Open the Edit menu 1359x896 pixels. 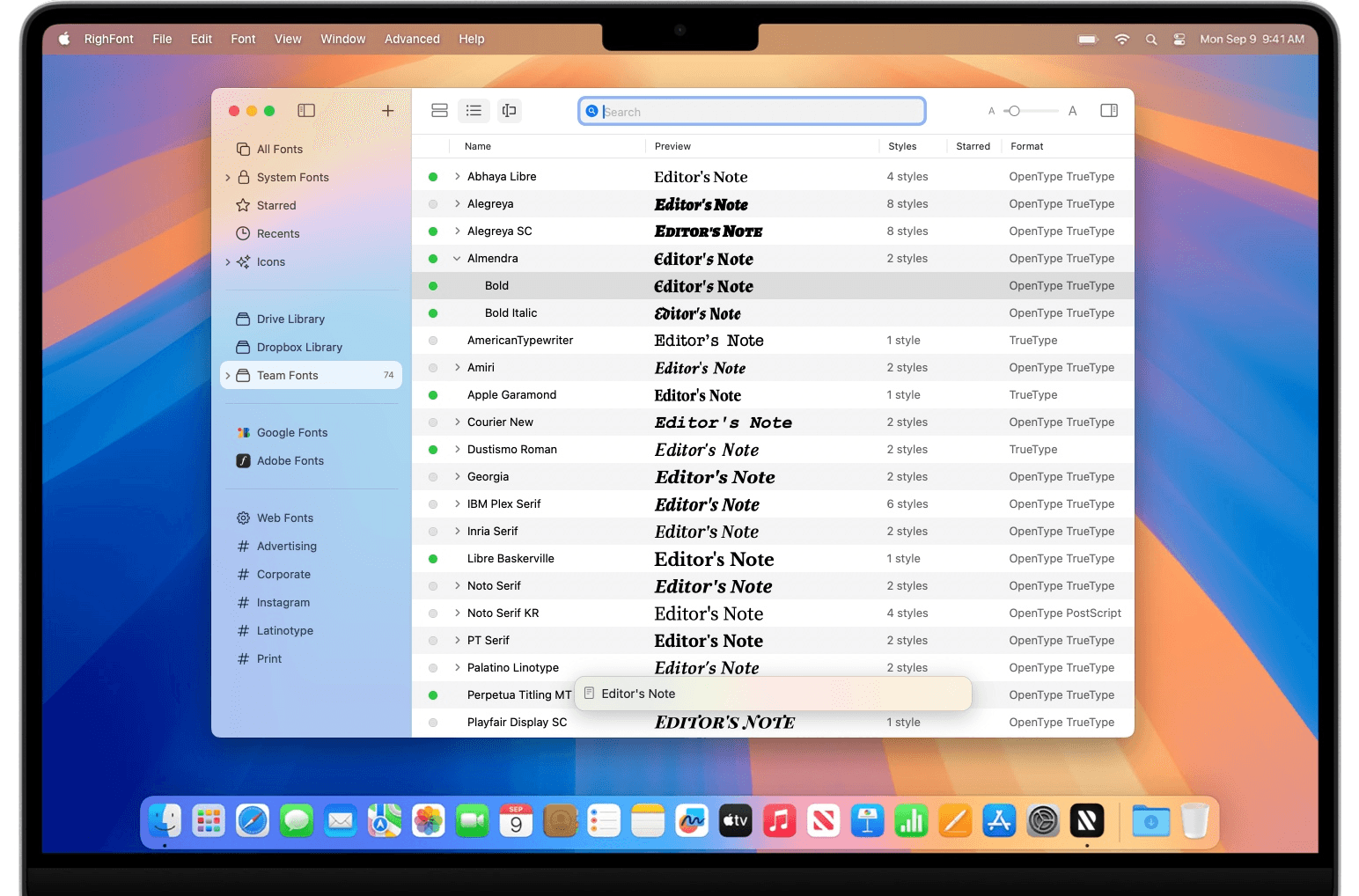click(202, 40)
